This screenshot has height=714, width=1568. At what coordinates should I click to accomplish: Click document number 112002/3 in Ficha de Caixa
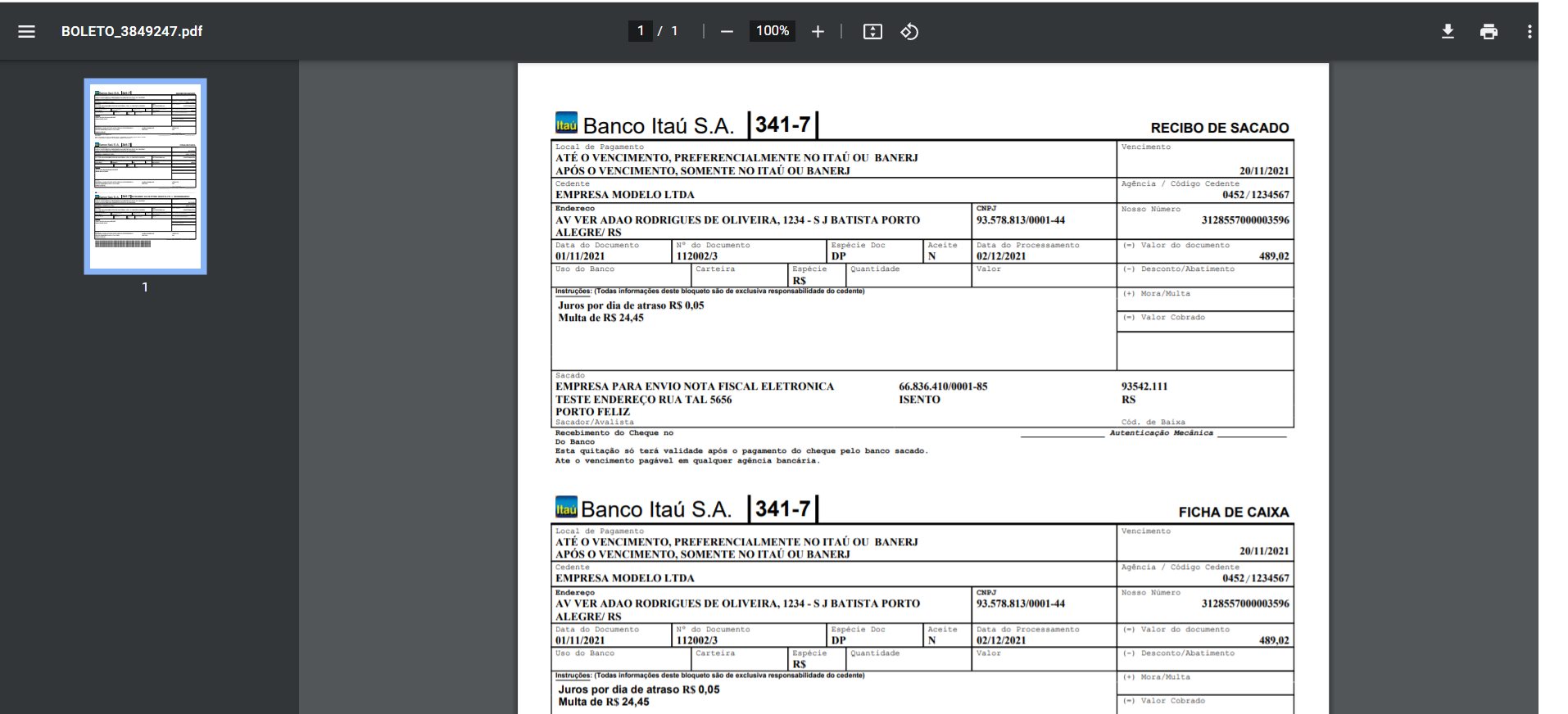[697, 640]
